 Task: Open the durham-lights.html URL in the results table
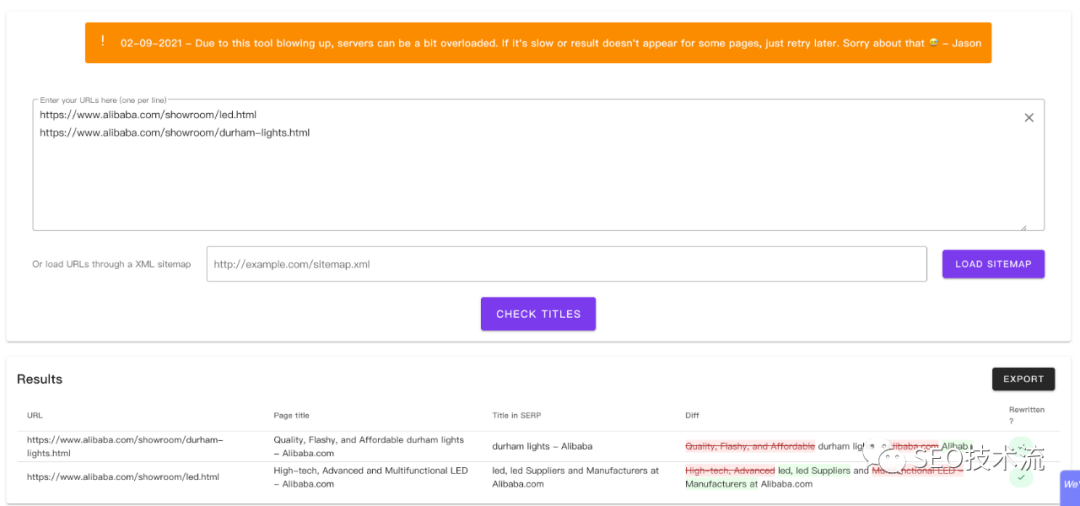click(x=125, y=446)
